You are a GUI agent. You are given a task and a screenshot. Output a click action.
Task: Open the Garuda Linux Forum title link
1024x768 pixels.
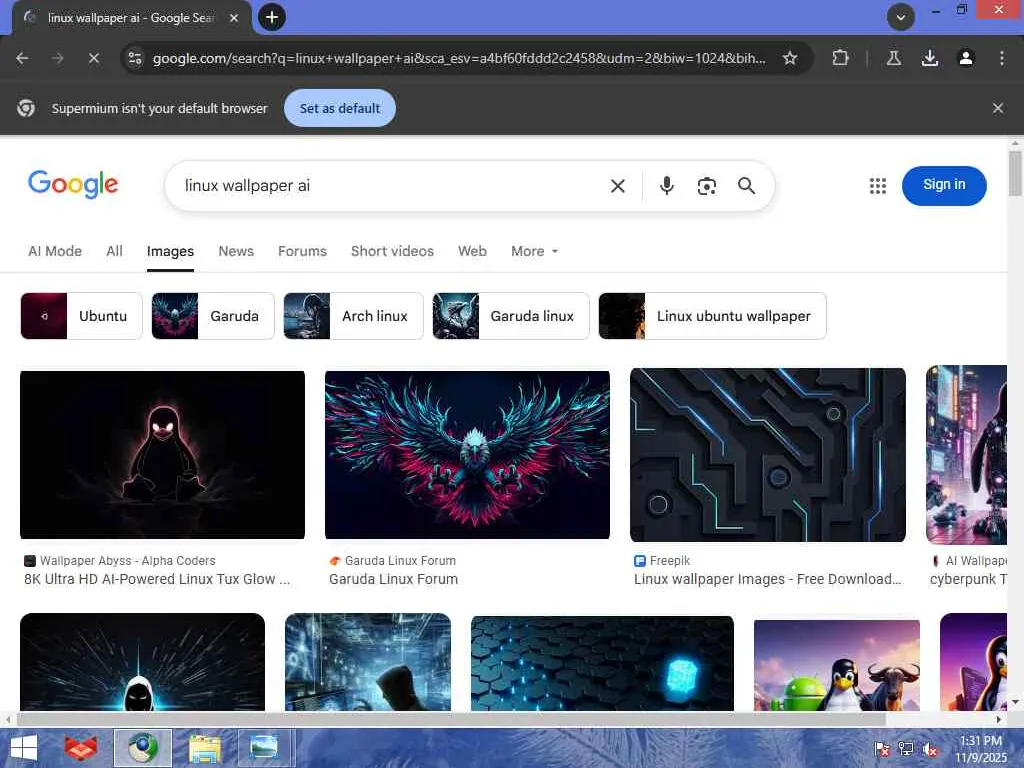coord(393,579)
